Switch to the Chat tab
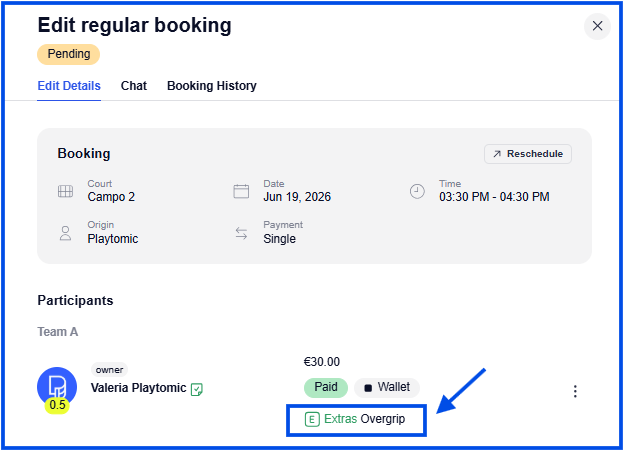 pos(134,86)
